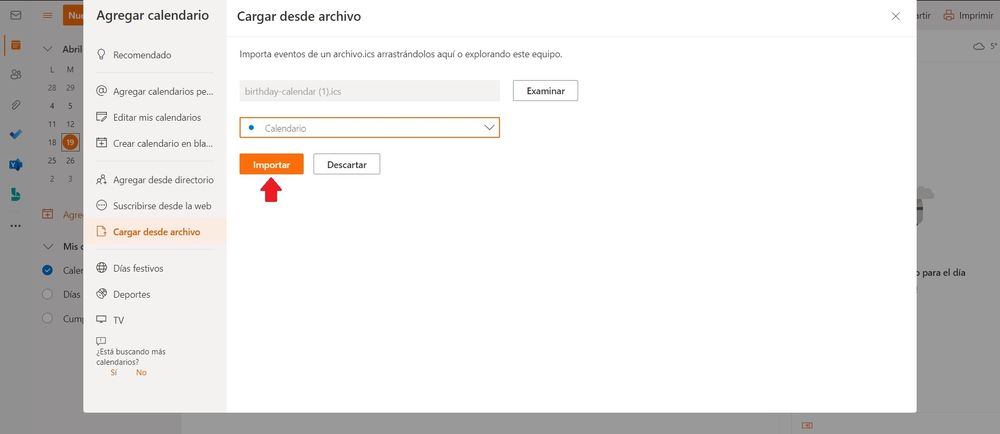Click the cloud weather icon
Image resolution: width=1000 pixels, height=434 pixels.
tap(979, 47)
